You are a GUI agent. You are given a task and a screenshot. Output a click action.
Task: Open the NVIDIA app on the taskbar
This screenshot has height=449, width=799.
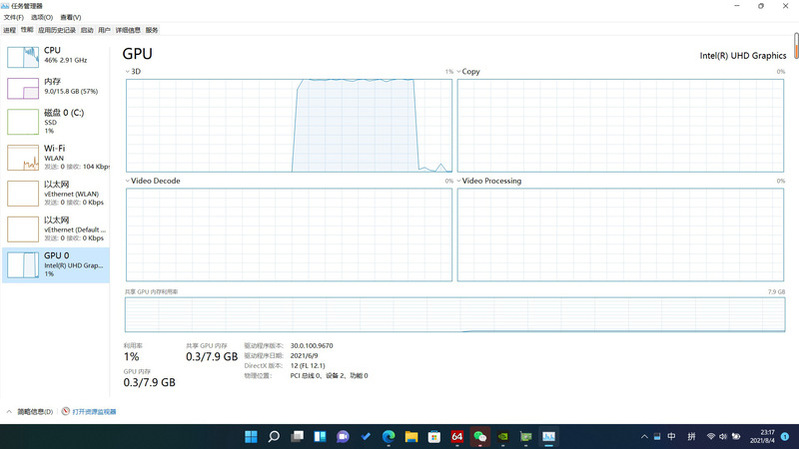[503, 437]
